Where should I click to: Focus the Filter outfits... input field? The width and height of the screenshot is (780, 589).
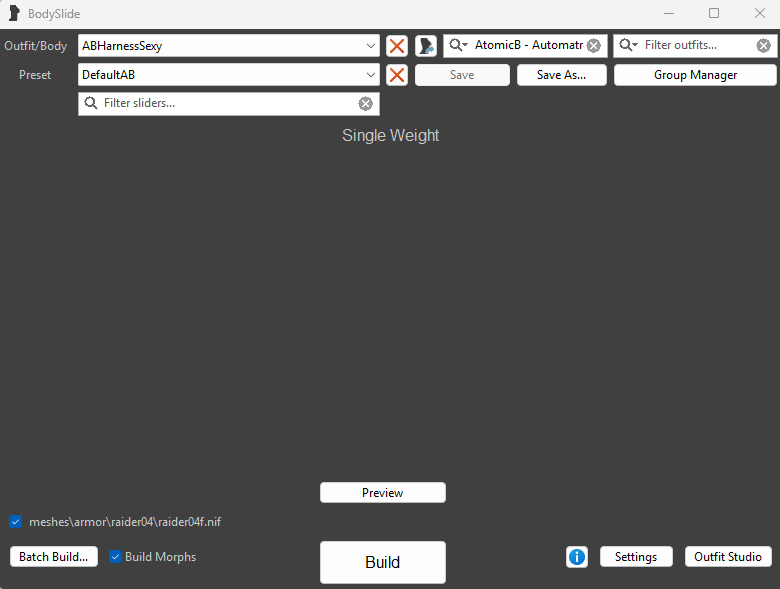695,46
